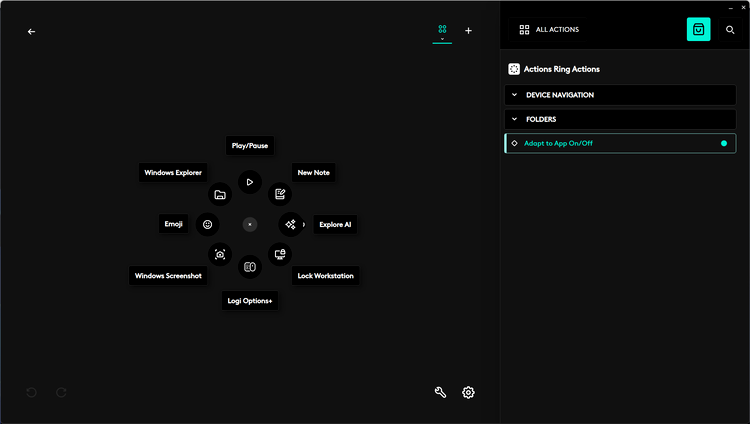Close the ring with center X button

tap(250, 224)
